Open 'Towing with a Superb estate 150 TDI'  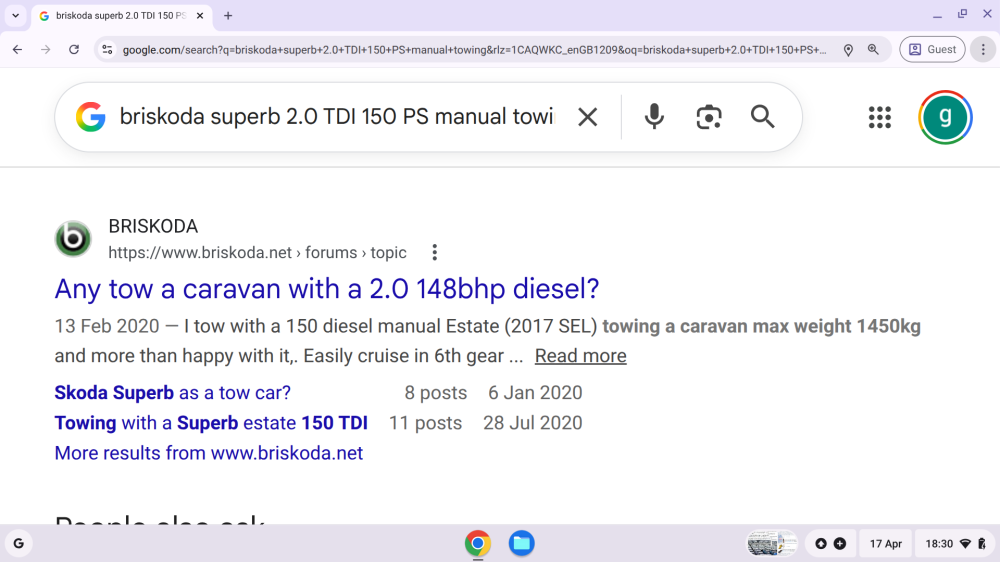211,423
